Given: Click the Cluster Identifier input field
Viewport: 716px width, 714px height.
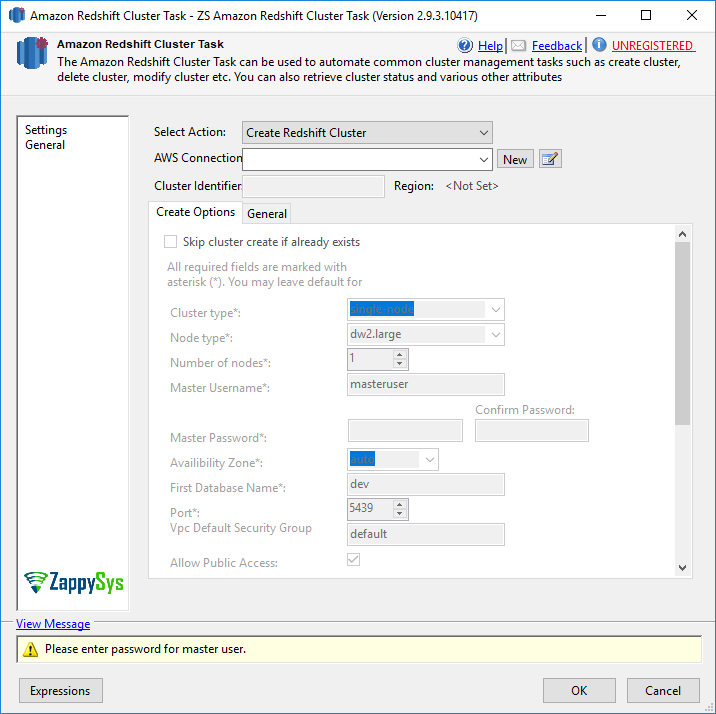Looking at the screenshot, I should pyautogui.click(x=313, y=186).
